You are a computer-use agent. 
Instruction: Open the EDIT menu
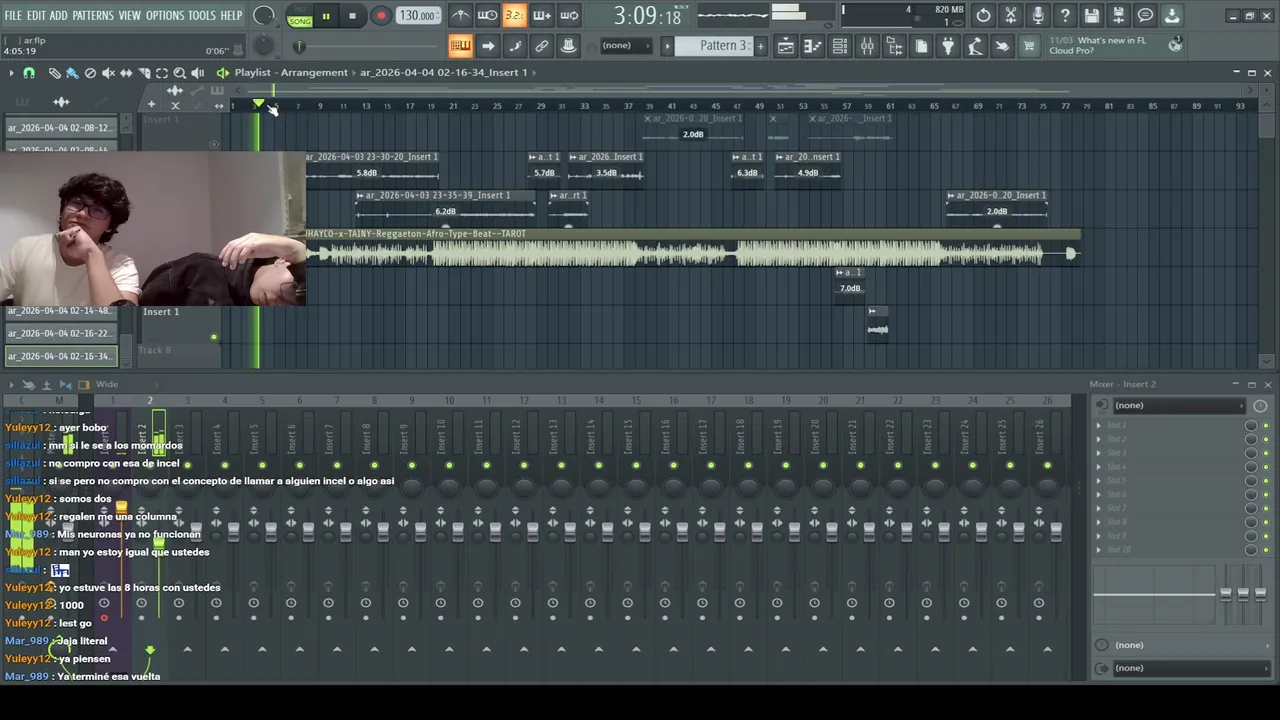coord(36,16)
